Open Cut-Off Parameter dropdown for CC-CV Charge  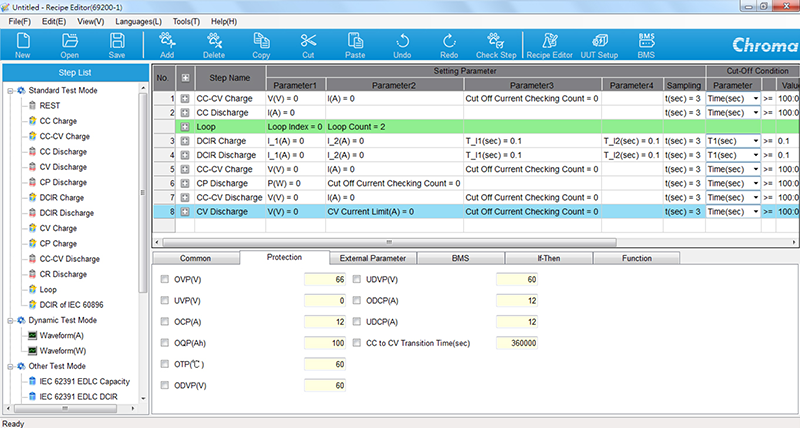tap(755, 98)
